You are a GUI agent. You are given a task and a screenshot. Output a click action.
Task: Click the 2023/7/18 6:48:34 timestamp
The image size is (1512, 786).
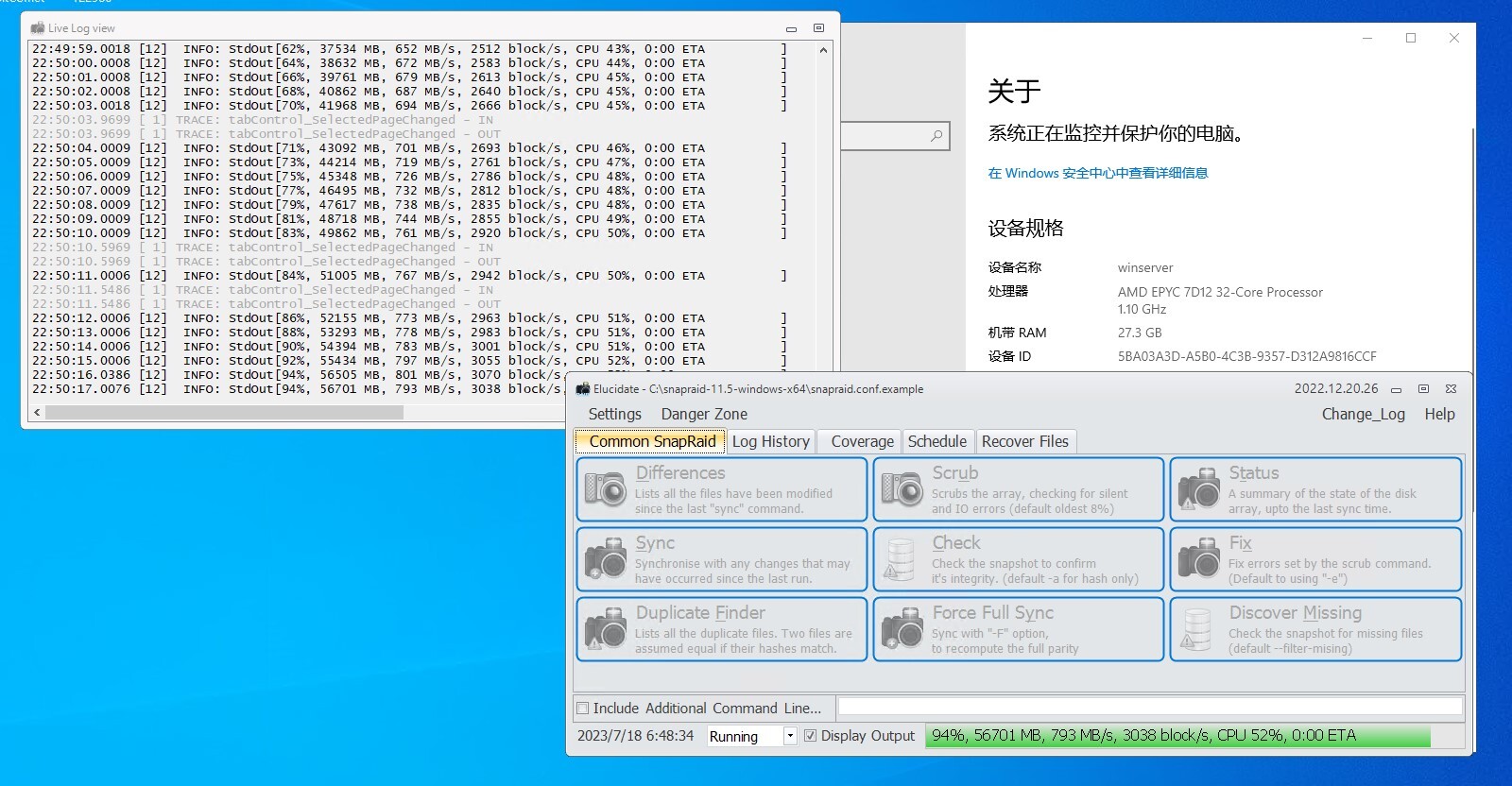[635, 736]
